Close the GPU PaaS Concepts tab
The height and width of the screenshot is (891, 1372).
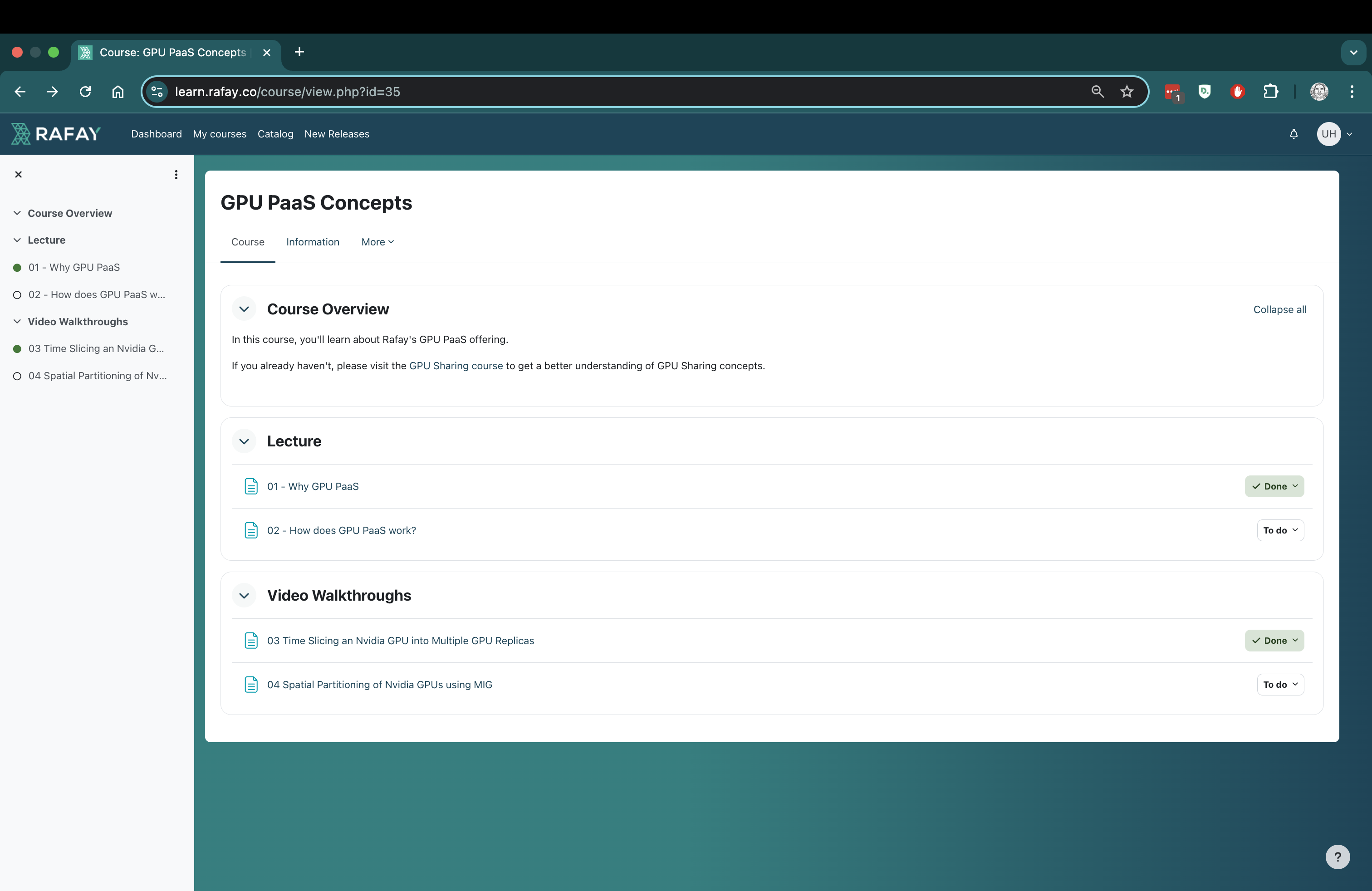pos(267,53)
